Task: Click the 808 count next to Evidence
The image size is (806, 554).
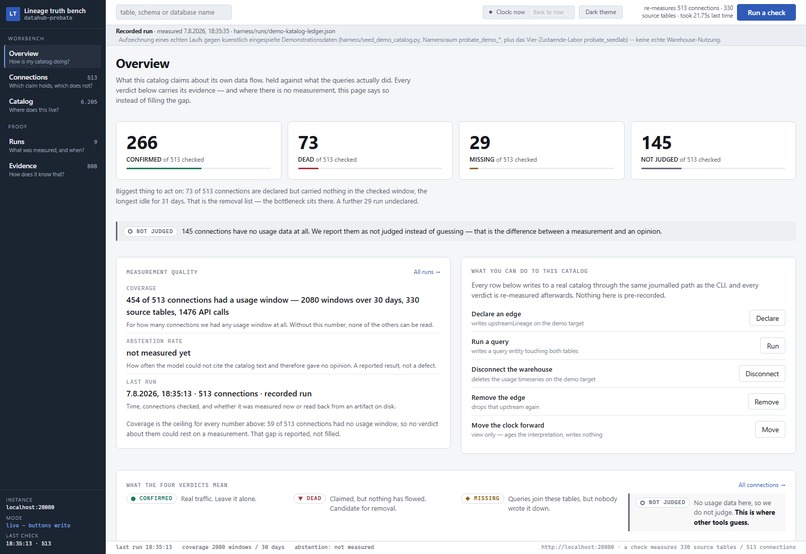Action: pos(92,166)
